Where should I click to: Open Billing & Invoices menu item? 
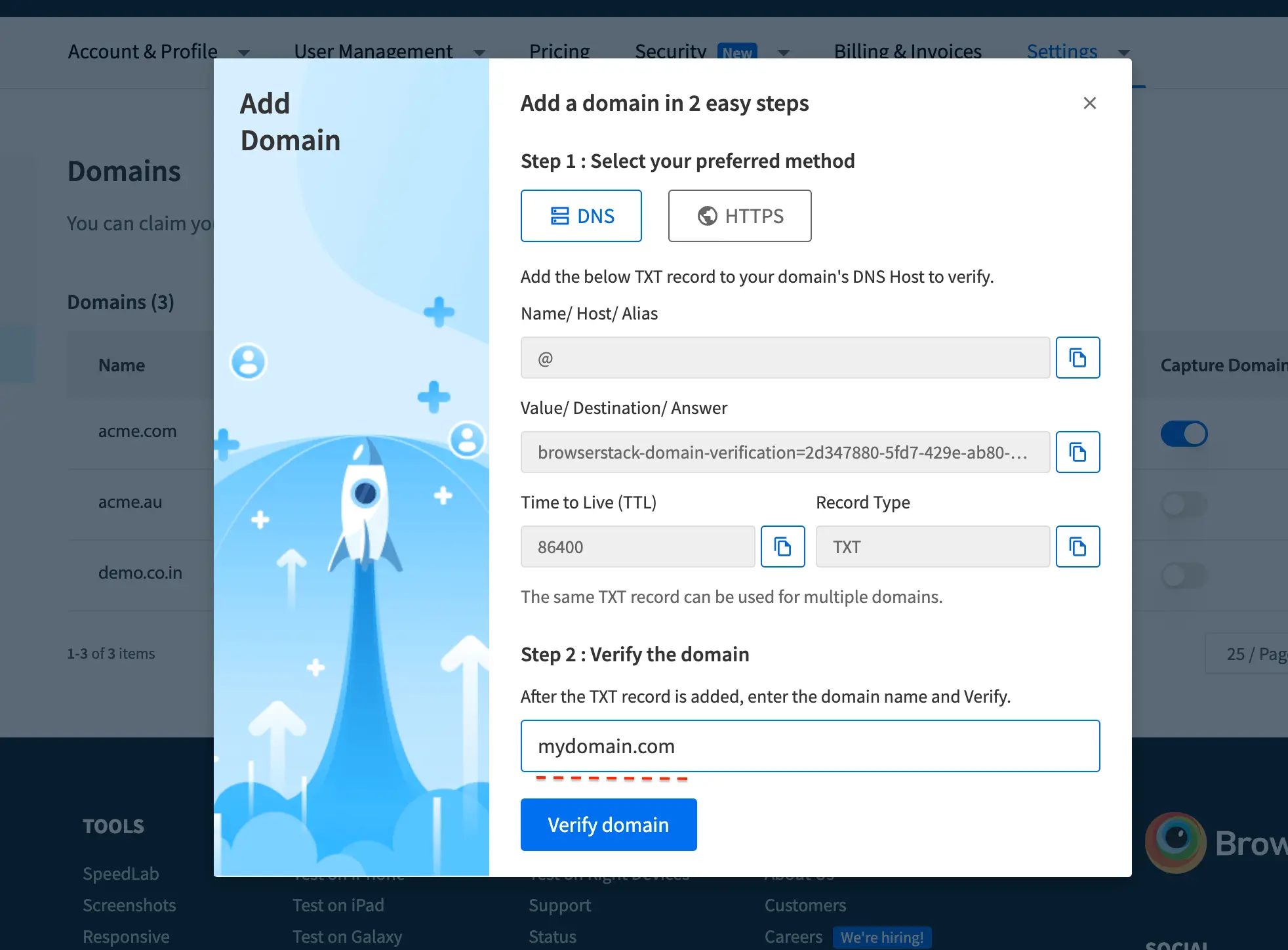pyautogui.click(x=907, y=51)
